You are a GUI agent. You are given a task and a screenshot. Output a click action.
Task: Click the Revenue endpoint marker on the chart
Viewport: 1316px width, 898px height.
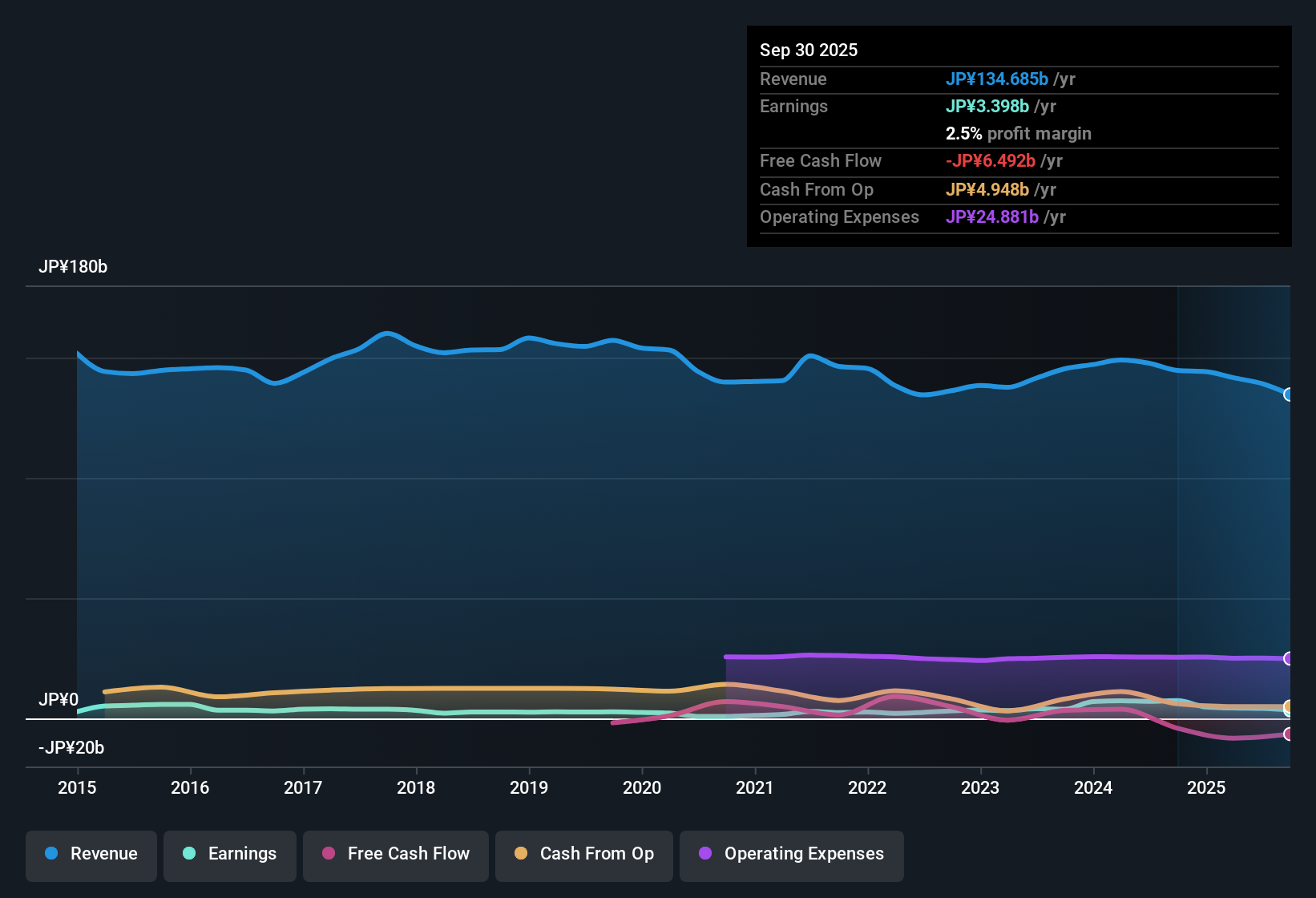[x=1288, y=394]
